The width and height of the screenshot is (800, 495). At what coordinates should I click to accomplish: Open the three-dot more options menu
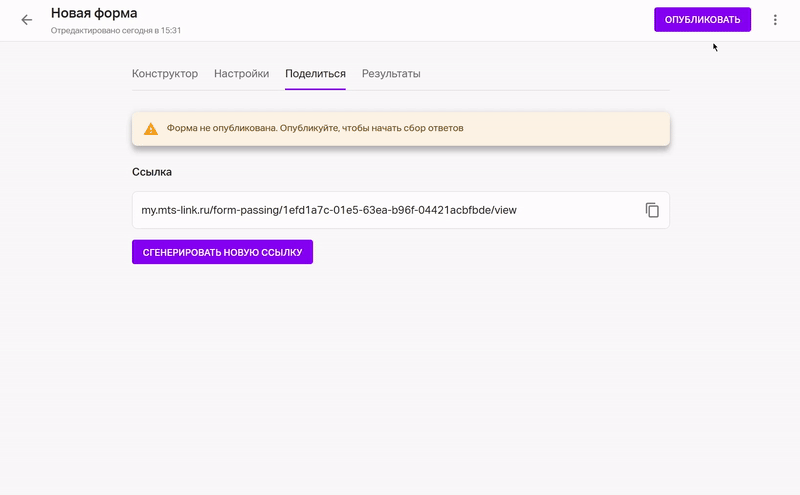coord(775,20)
